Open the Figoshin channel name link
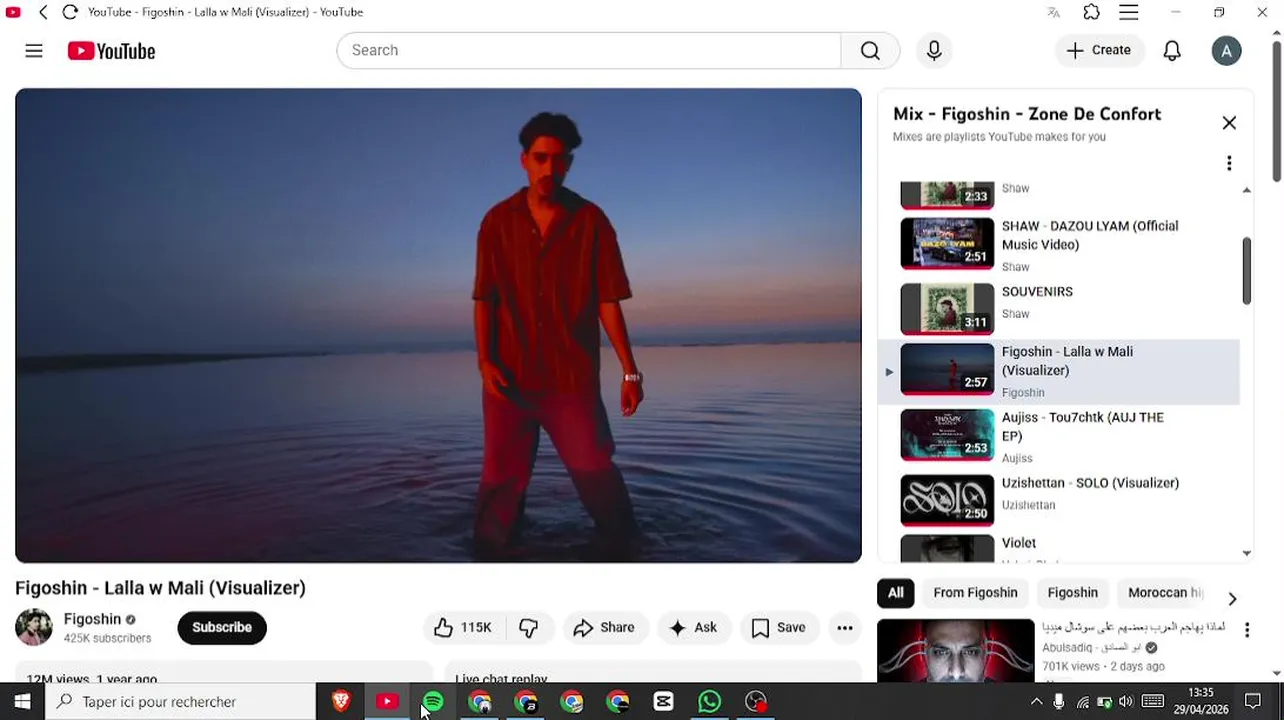1284x720 pixels. (x=92, y=619)
